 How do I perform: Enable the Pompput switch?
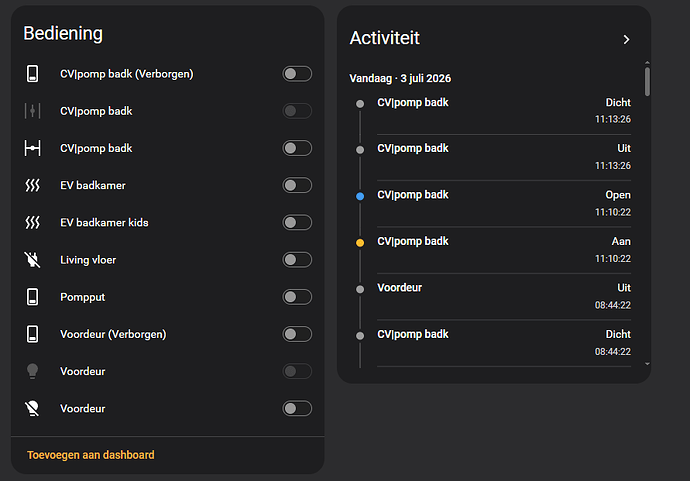coord(297,297)
